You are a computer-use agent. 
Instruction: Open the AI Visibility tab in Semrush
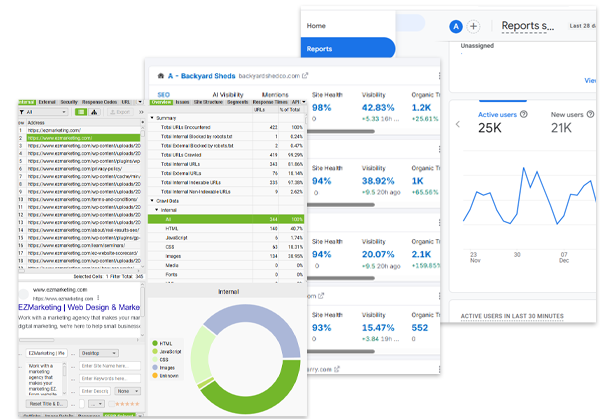(x=228, y=94)
